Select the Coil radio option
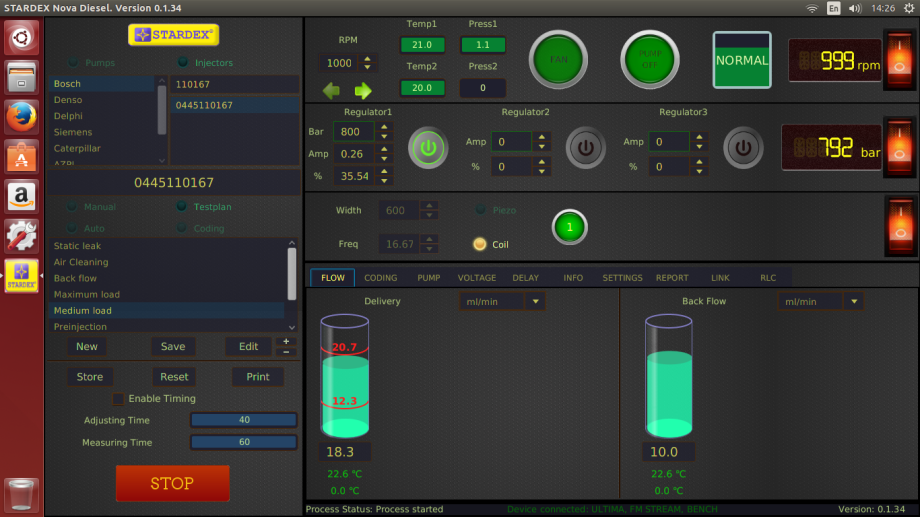The width and height of the screenshot is (920, 517). click(480, 244)
